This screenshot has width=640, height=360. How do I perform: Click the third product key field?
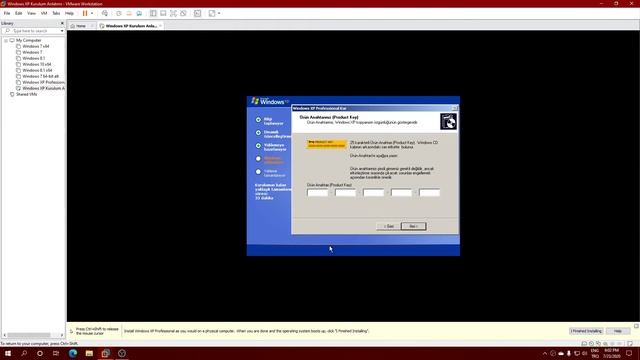coord(373,193)
